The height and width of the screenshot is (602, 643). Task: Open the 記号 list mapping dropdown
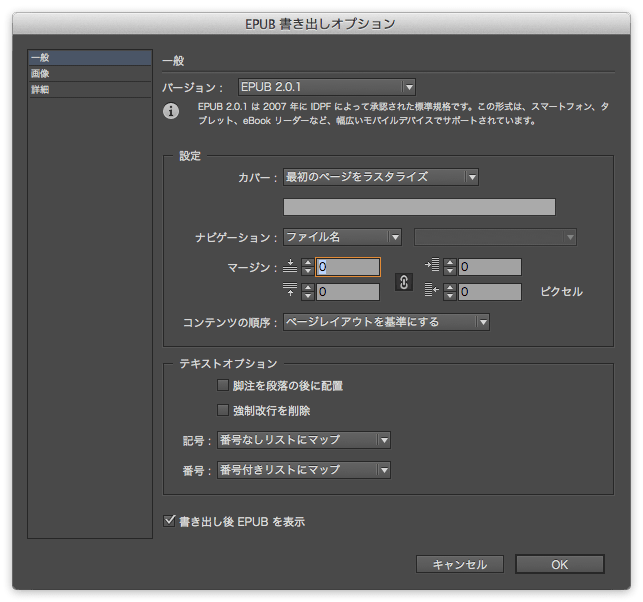(x=303, y=440)
